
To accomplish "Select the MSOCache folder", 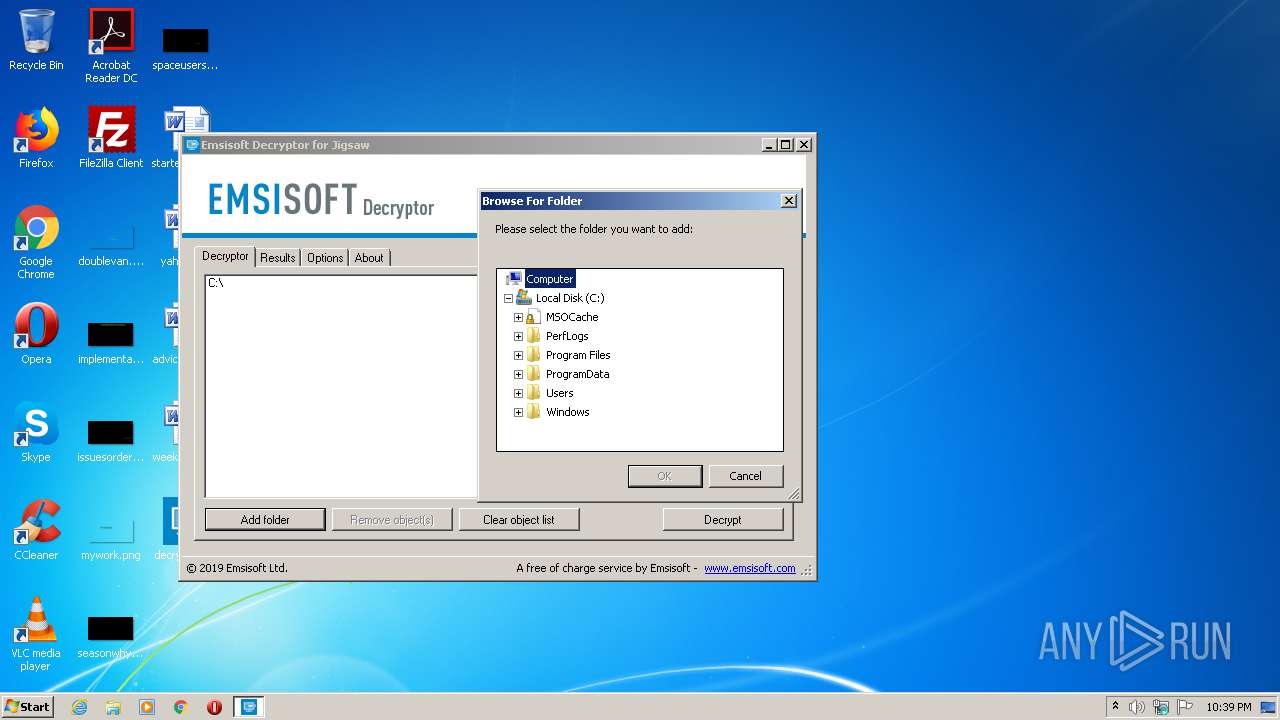I will [x=572, y=317].
